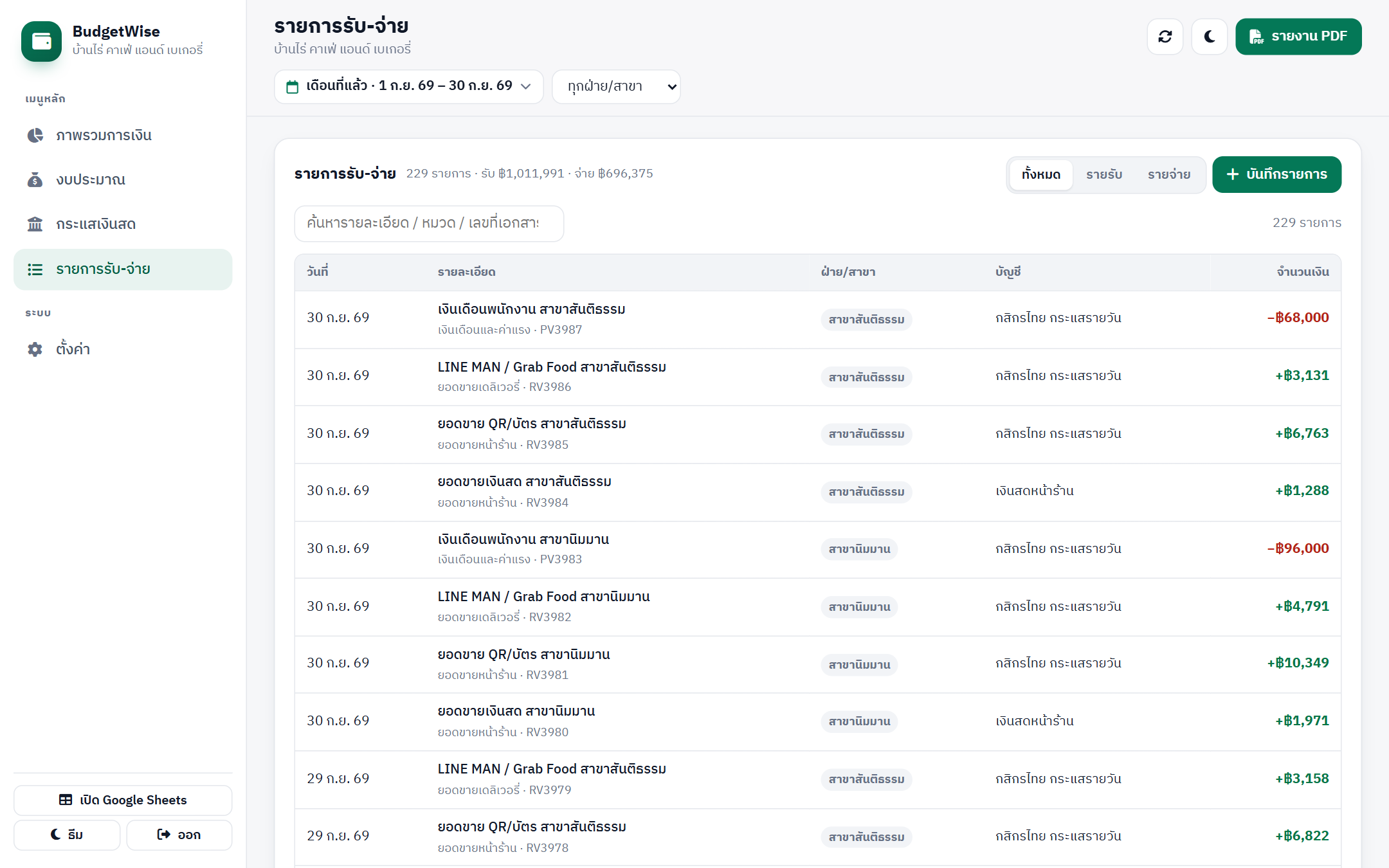Click เปิด Google Sheets button

[123, 800]
